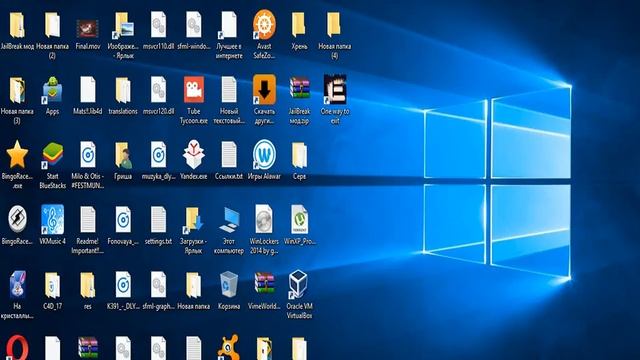640x360 pixels.
Task: Select the Start BlueStacks shortcut
Action: coord(52,155)
